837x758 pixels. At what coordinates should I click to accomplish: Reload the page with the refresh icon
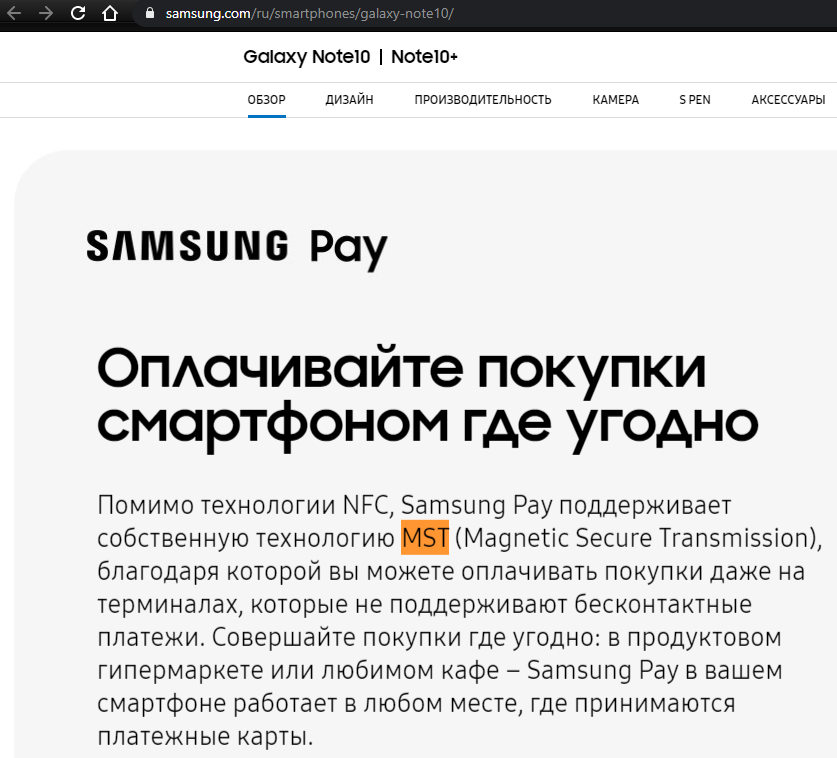(78, 13)
